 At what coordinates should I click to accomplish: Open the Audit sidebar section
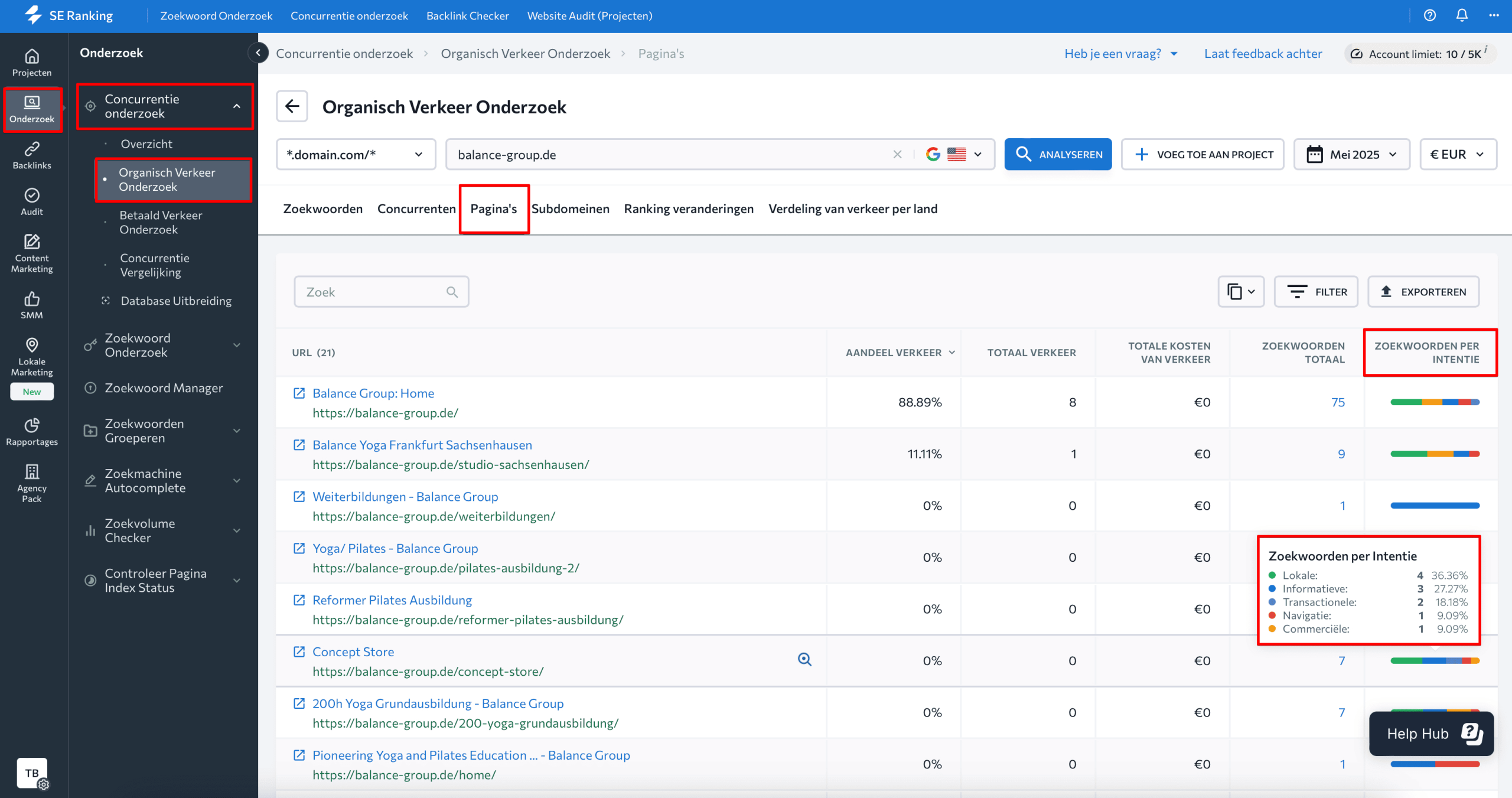(32, 202)
